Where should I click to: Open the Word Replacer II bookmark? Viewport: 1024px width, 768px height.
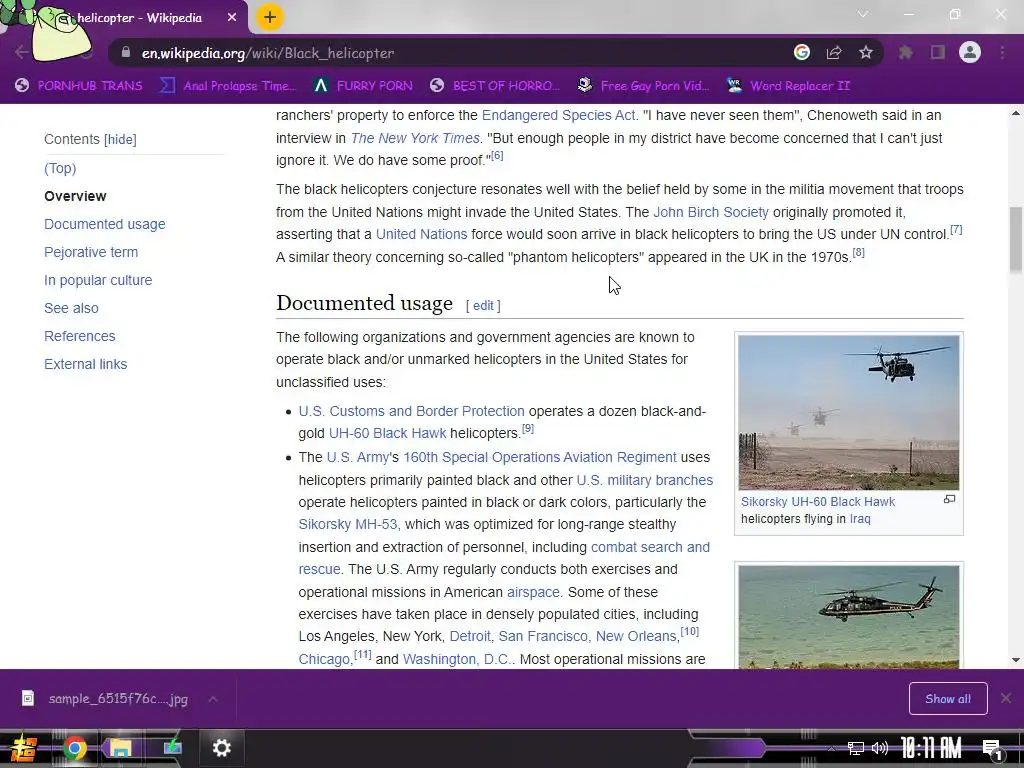[x=788, y=86]
